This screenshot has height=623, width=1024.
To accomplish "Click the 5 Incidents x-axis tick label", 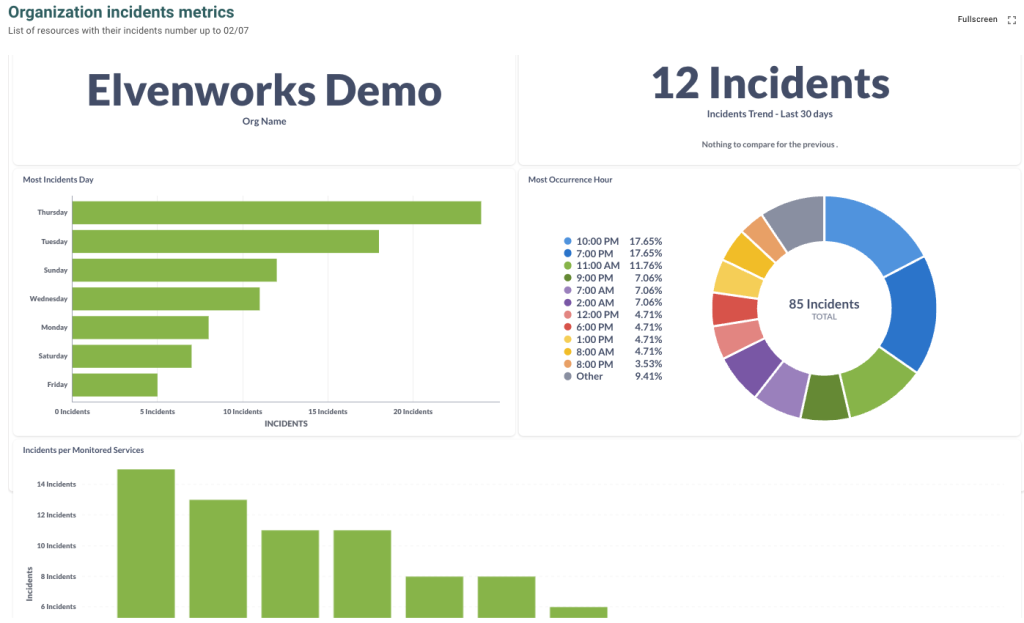I will point(157,411).
